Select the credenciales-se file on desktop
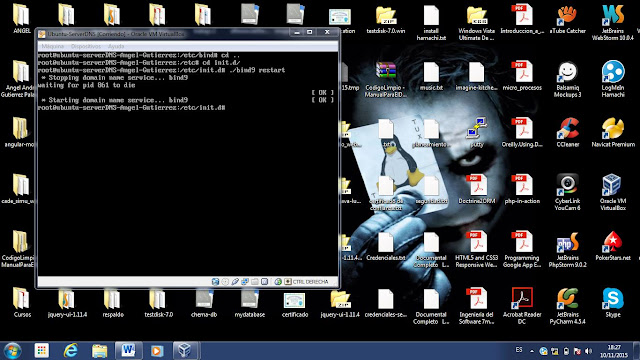 386,303
